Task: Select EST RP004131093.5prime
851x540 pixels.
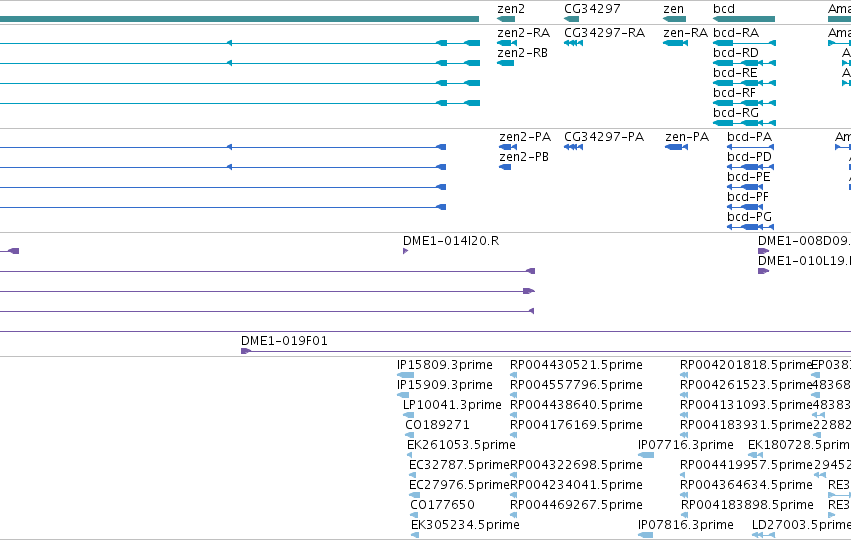Action: pos(746,405)
